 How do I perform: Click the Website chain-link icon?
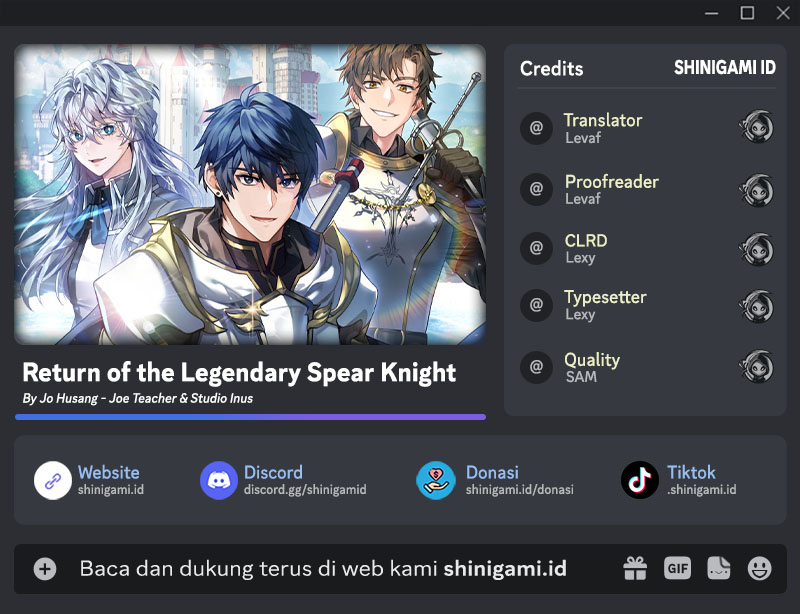(53, 480)
